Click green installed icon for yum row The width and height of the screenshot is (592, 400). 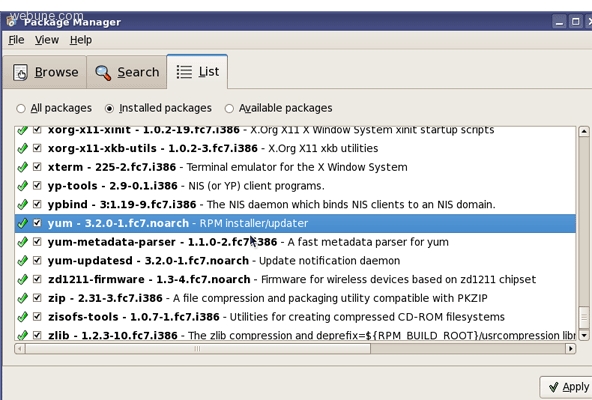[x=23, y=223]
